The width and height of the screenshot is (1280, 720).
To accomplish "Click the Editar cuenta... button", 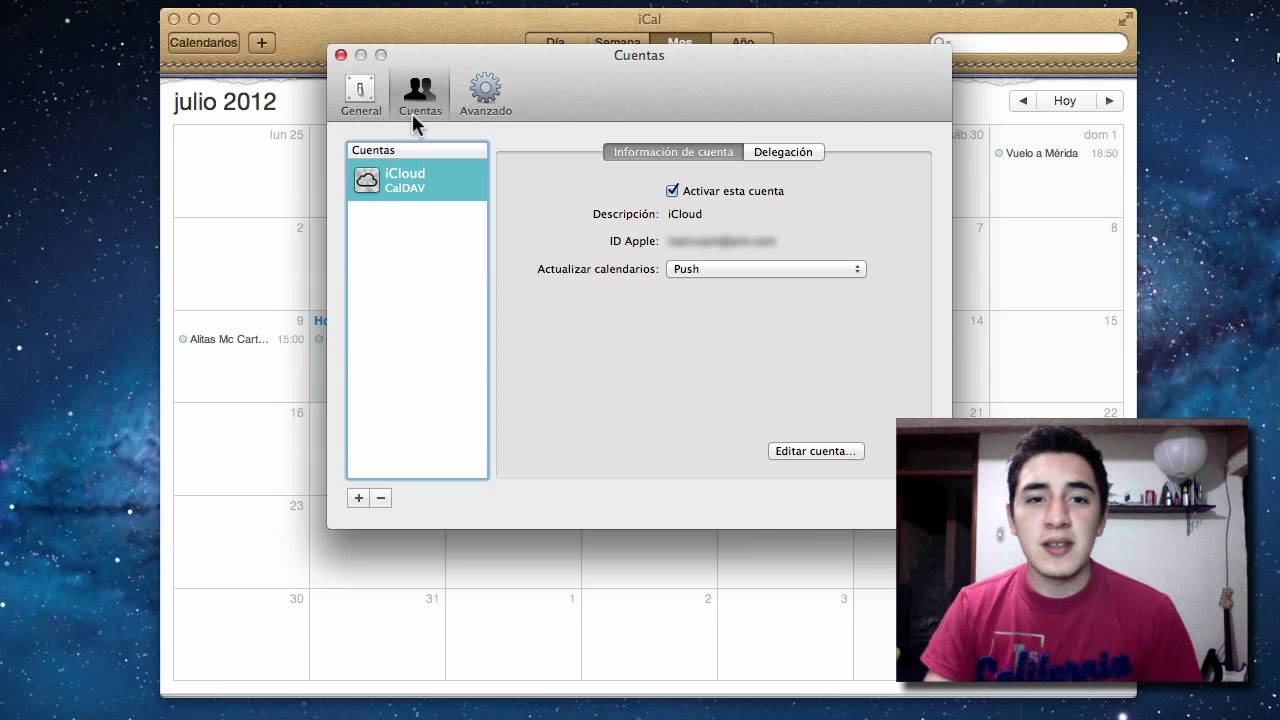I will tap(816, 451).
